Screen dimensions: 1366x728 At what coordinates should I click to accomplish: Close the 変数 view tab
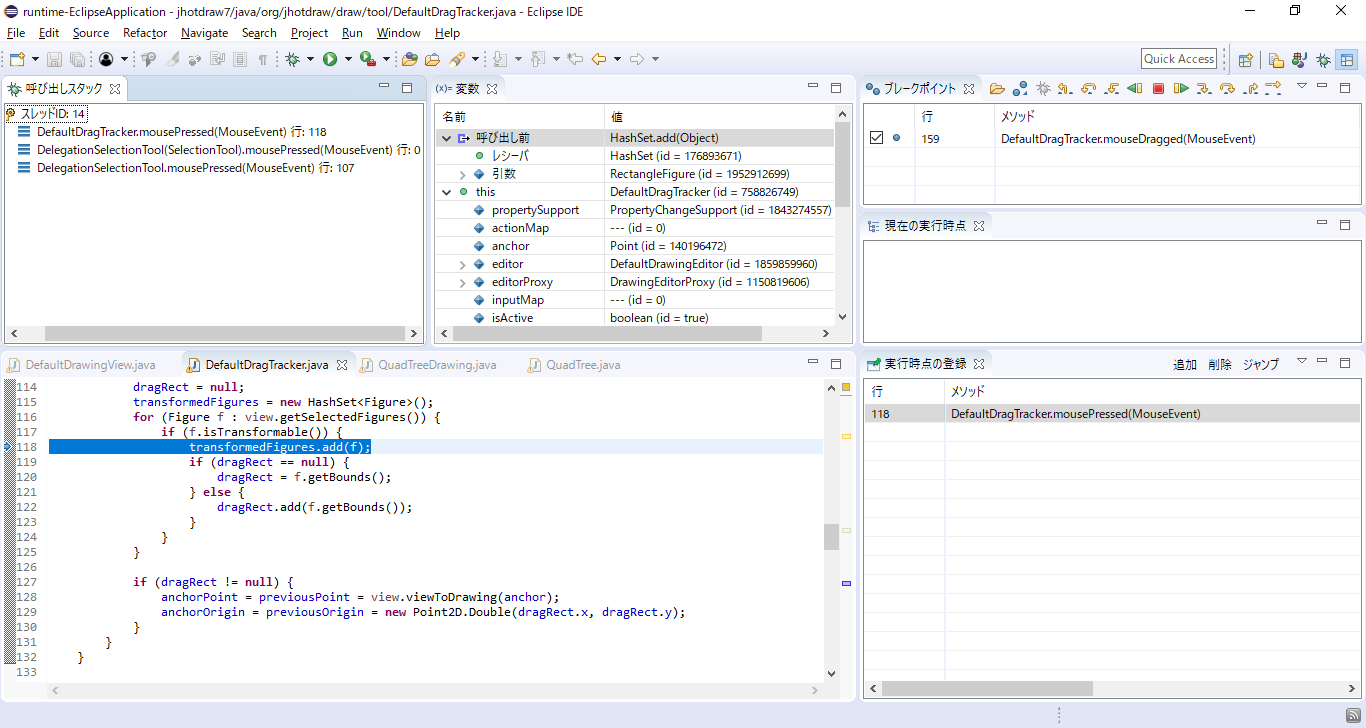(x=493, y=88)
